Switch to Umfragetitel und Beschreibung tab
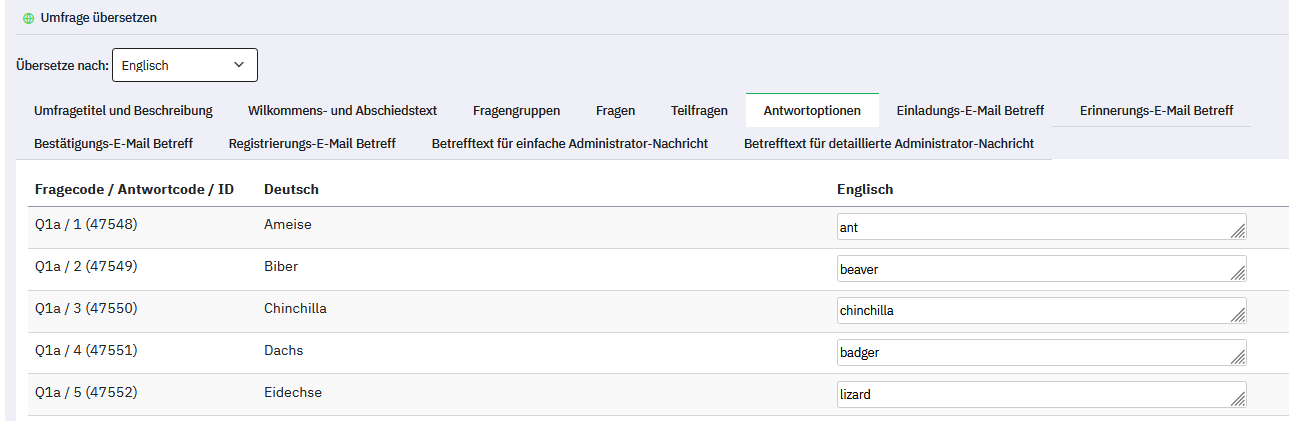 point(123,110)
